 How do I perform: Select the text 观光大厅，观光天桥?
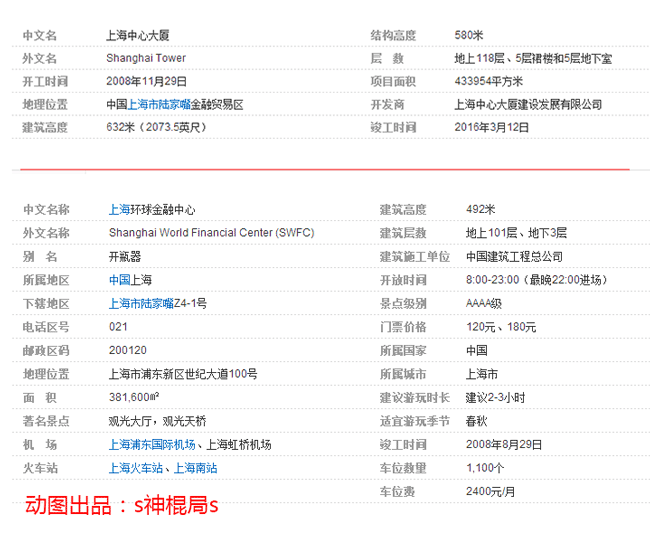[x=158, y=421]
